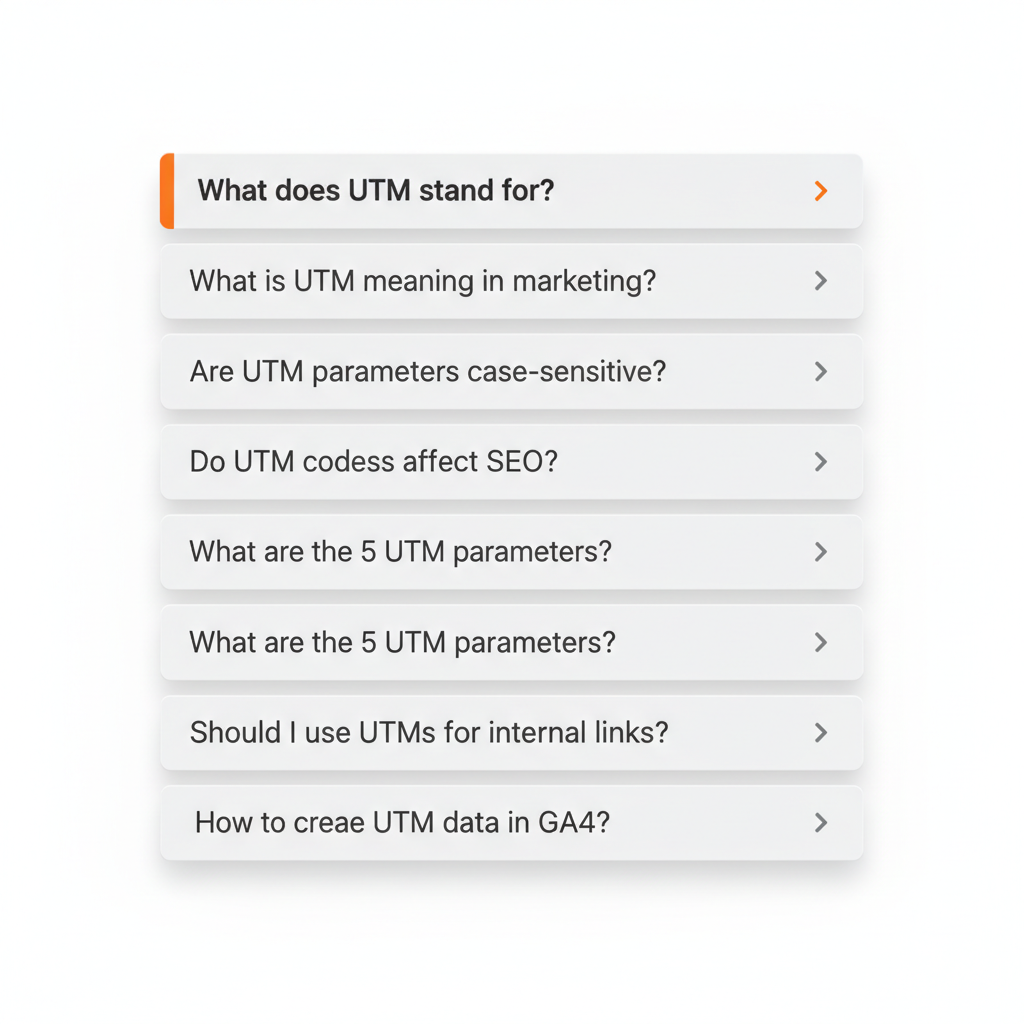
Task: Click the chevron beside "Should I use UTMs for internal links?"
Action: 820,733
